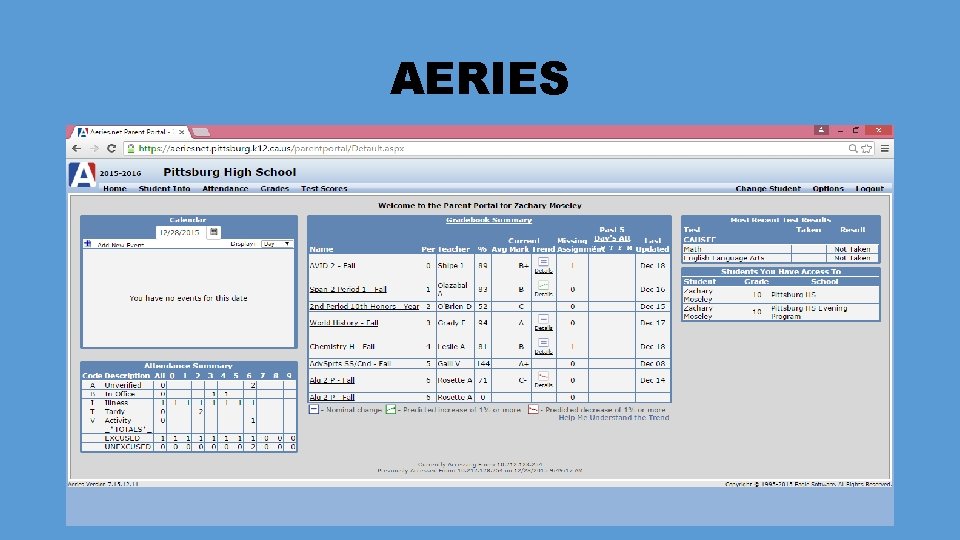The image size is (960, 540).
Task: Open the World History - Fall class
Action: coord(343,323)
